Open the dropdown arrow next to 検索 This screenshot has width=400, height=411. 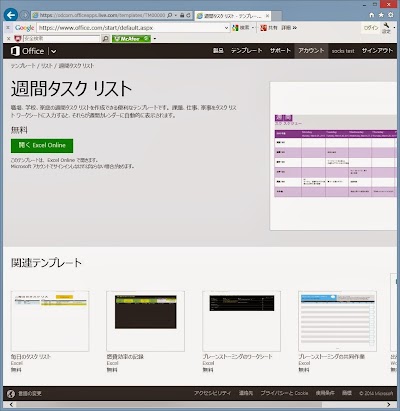(253, 28)
